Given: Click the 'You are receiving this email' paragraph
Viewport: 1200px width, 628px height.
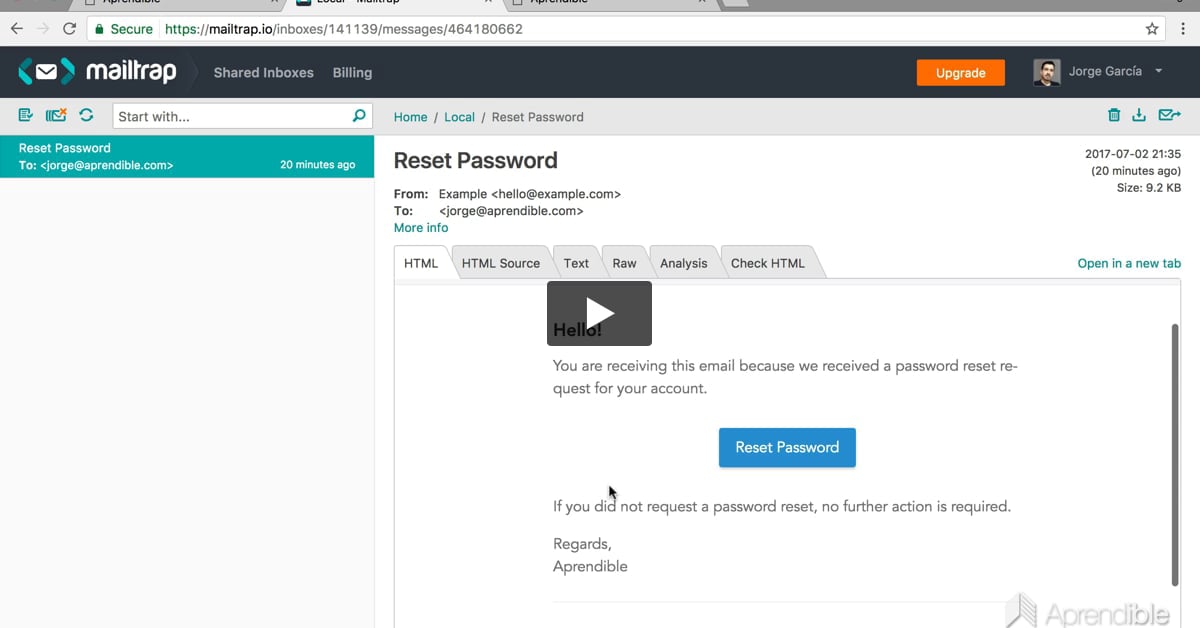Looking at the screenshot, I should [x=785, y=377].
